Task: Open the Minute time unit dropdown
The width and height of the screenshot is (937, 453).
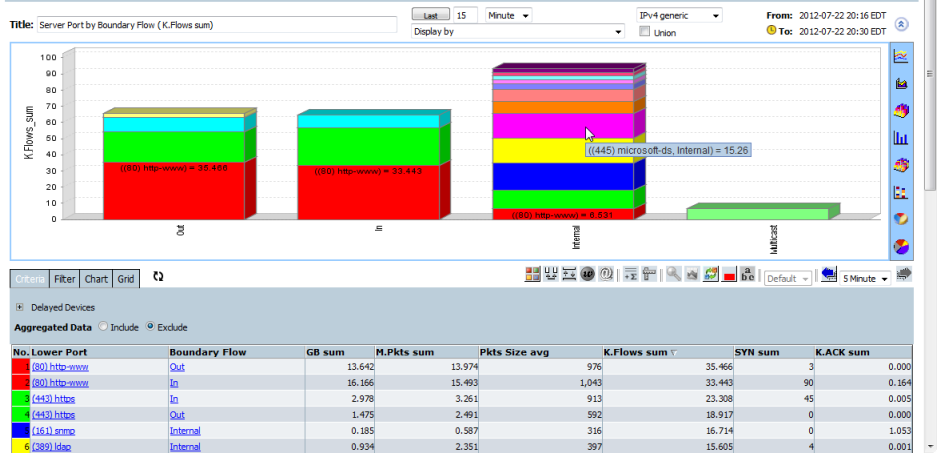Action: [509, 16]
